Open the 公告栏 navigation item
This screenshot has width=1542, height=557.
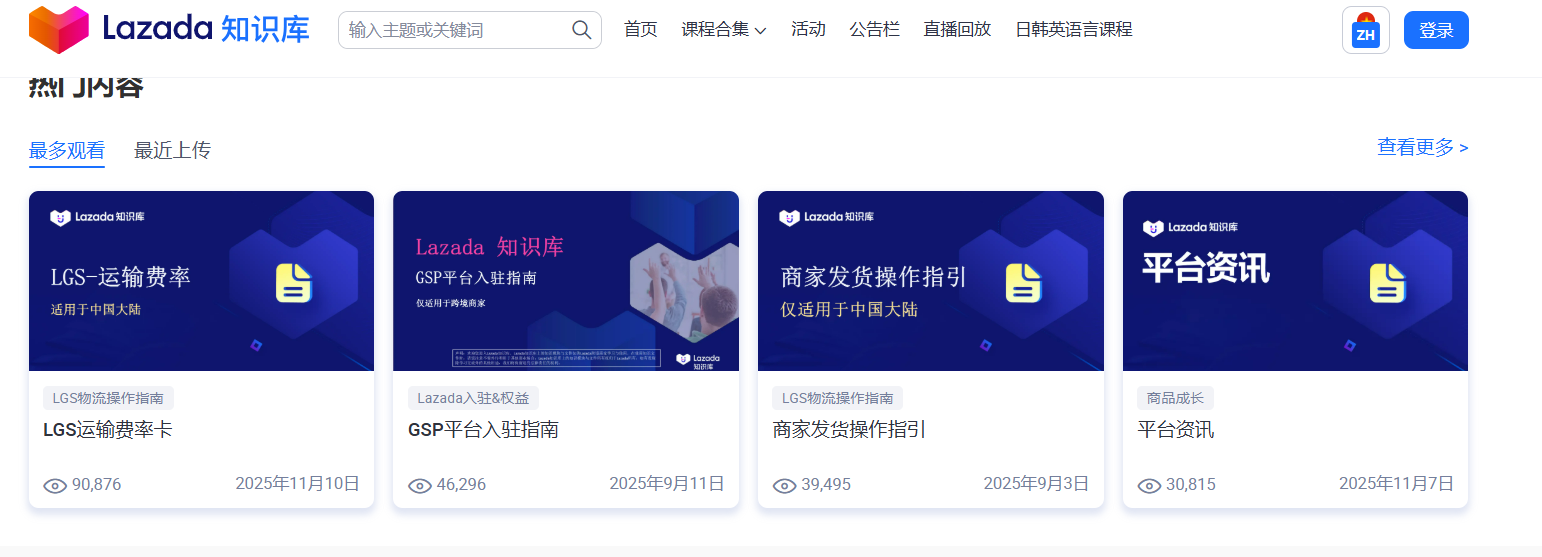click(875, 30)
